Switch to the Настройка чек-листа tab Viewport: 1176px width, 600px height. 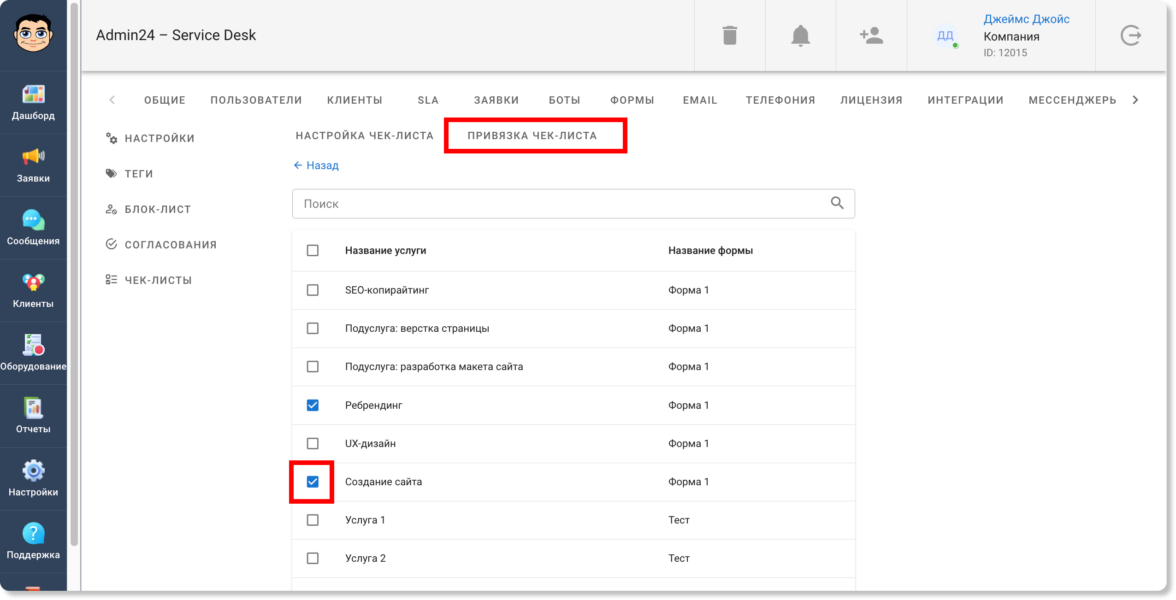click(364, 136)
